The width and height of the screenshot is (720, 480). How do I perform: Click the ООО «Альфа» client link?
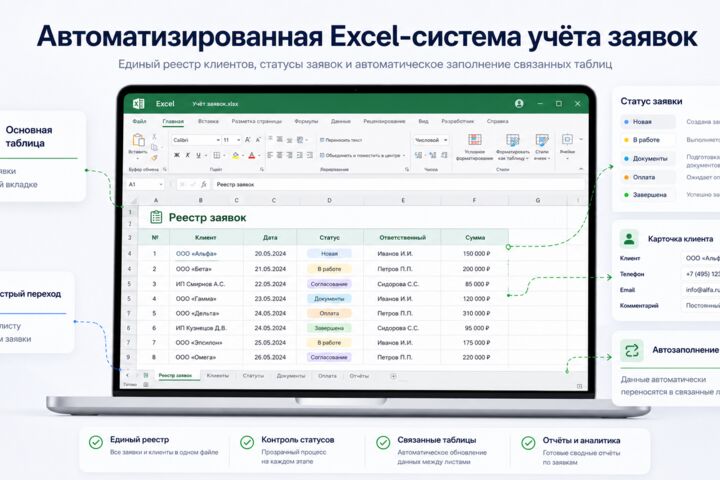click(196, 254)
